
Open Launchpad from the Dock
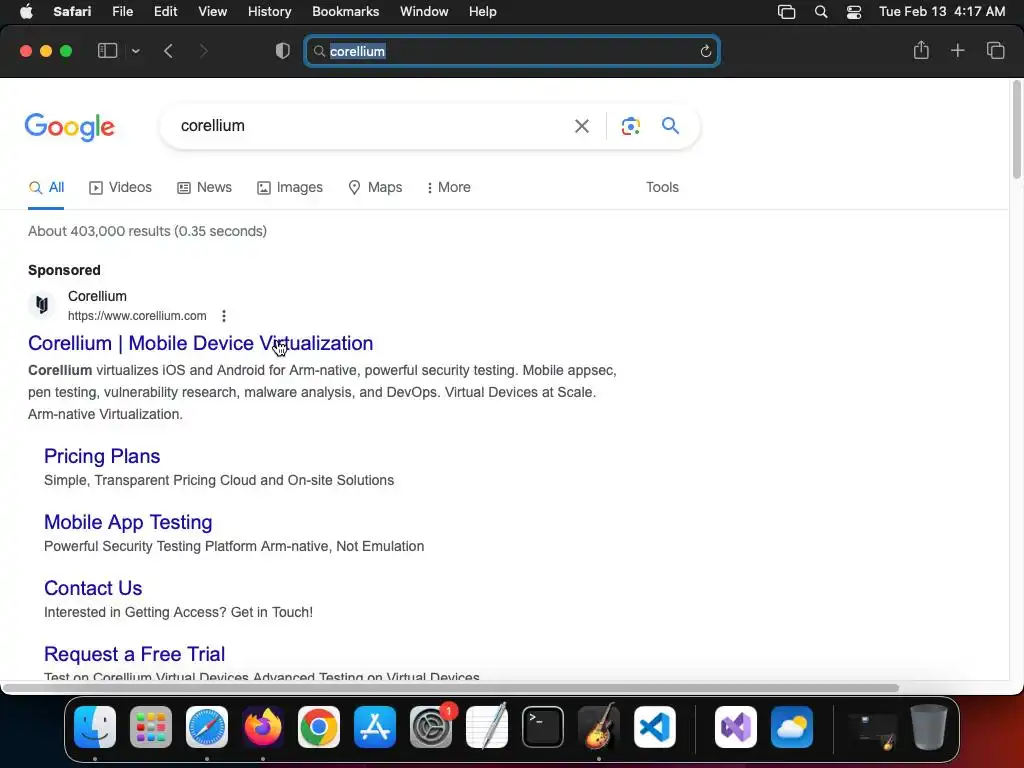(x=151, y=727)
